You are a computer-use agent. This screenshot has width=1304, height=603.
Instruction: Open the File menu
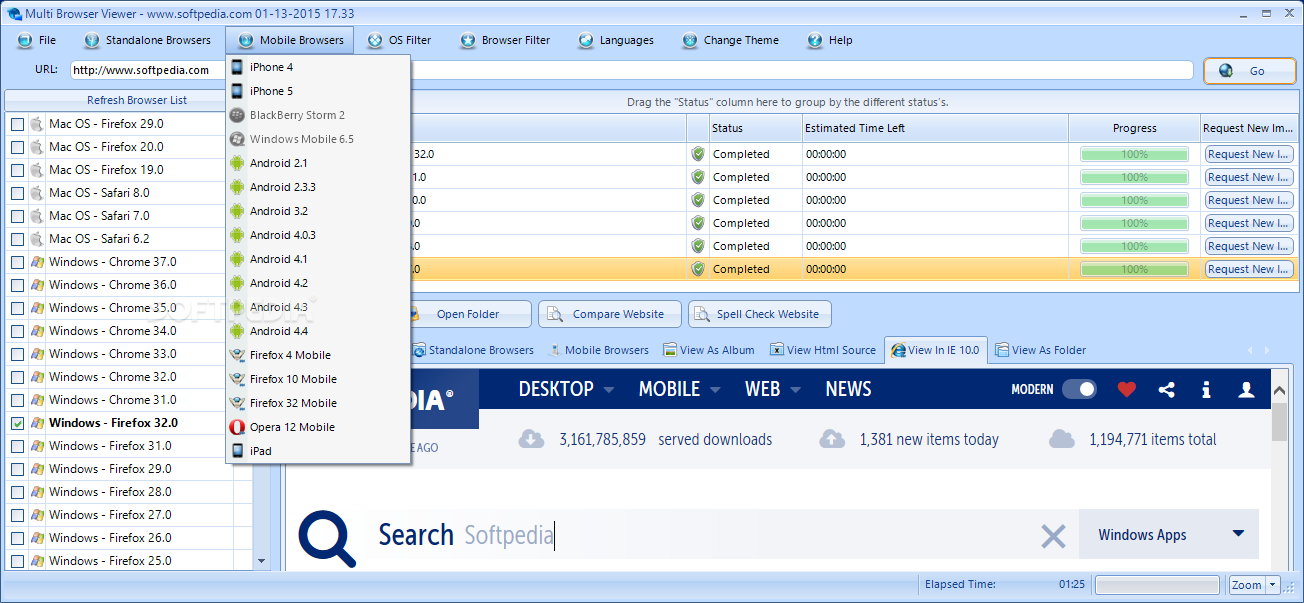[x=37, y=40]
